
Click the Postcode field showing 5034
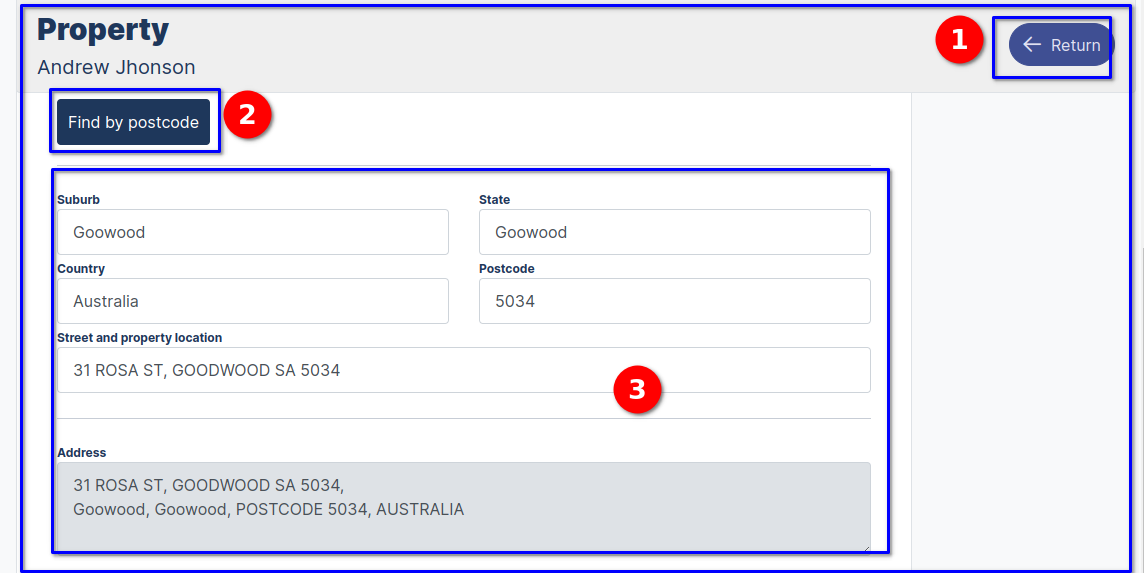click(674, 301)
